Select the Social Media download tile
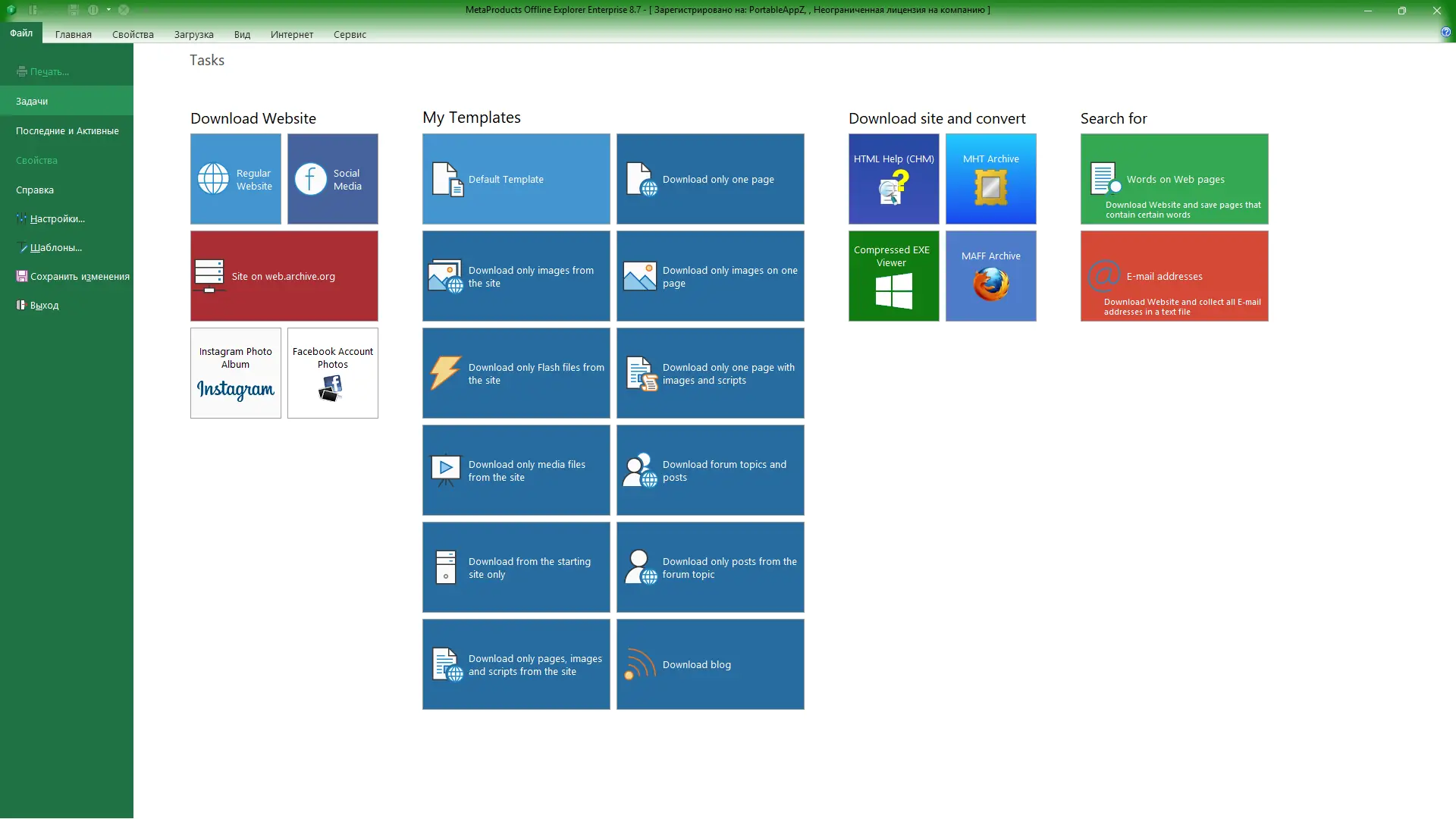1456x819 pixels. [332, 179]
